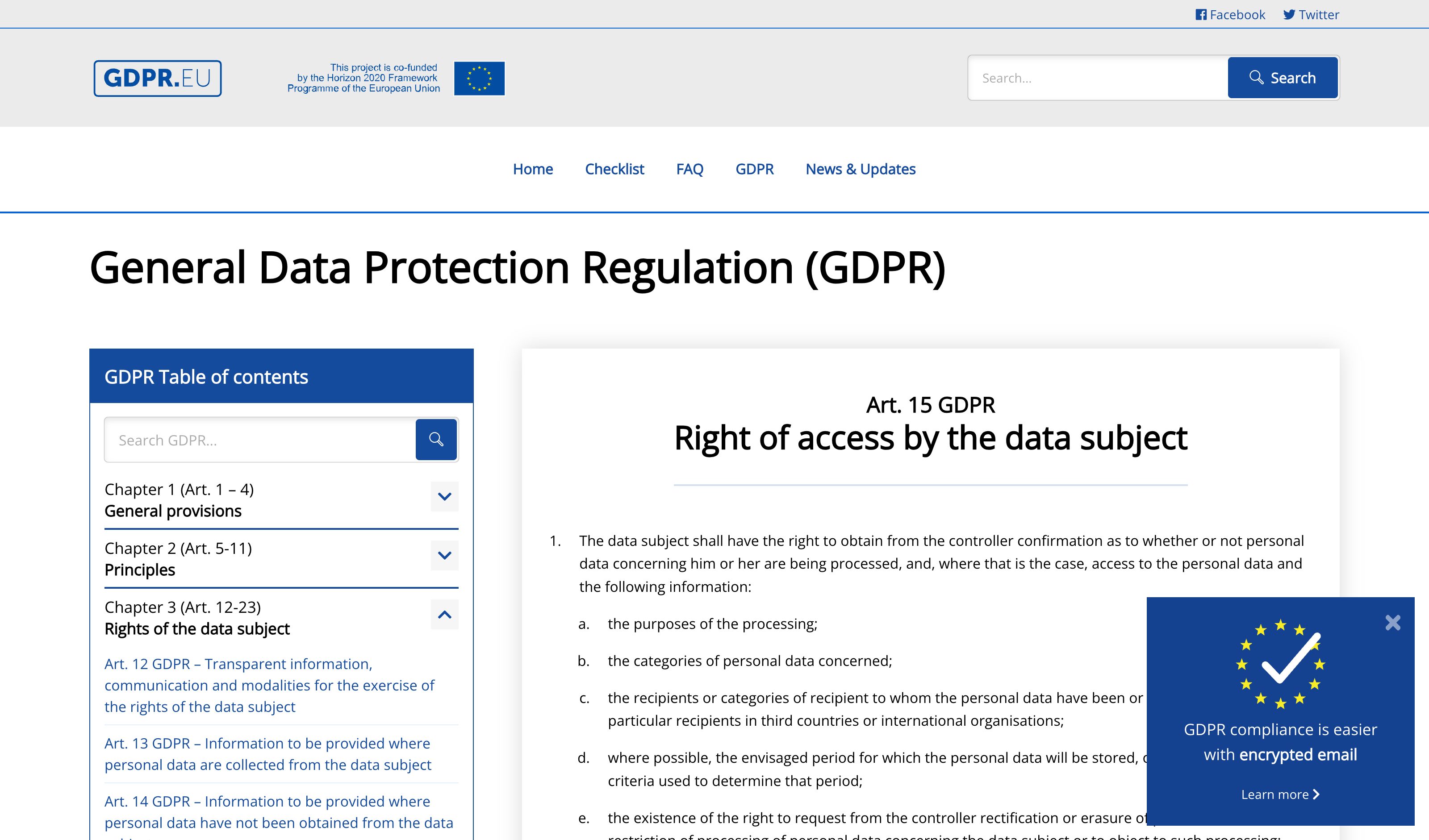Open the Checklist menu item
1429x840 pixels.
point(614,169)
